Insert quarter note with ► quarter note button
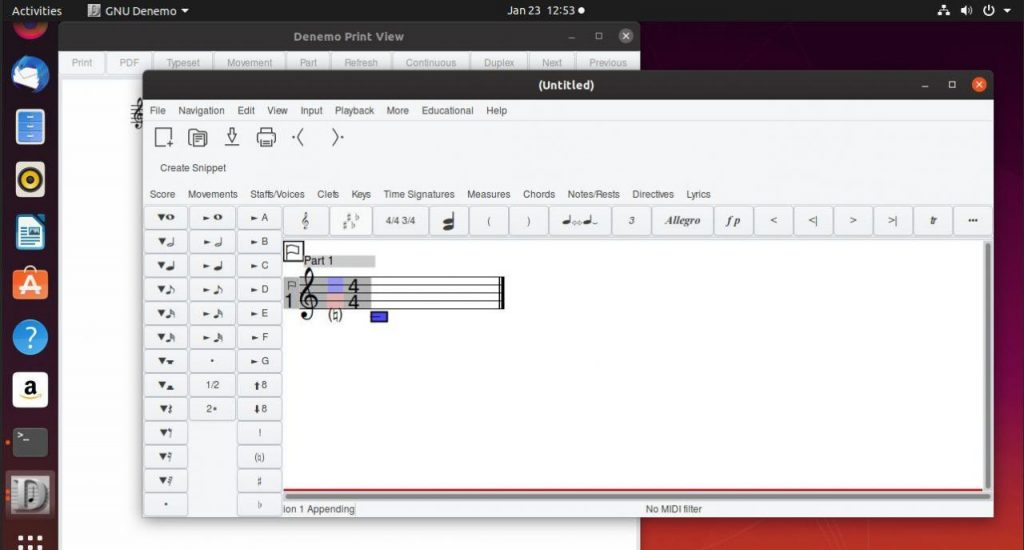Image resolution: width=1024 pixels, height=550 pixels. [x=212, y=265]
